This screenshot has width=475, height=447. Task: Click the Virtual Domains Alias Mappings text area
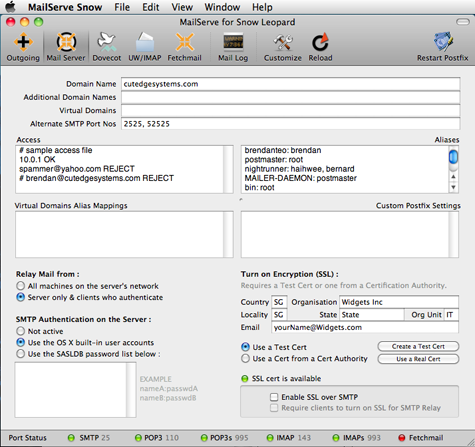[119, 234]
